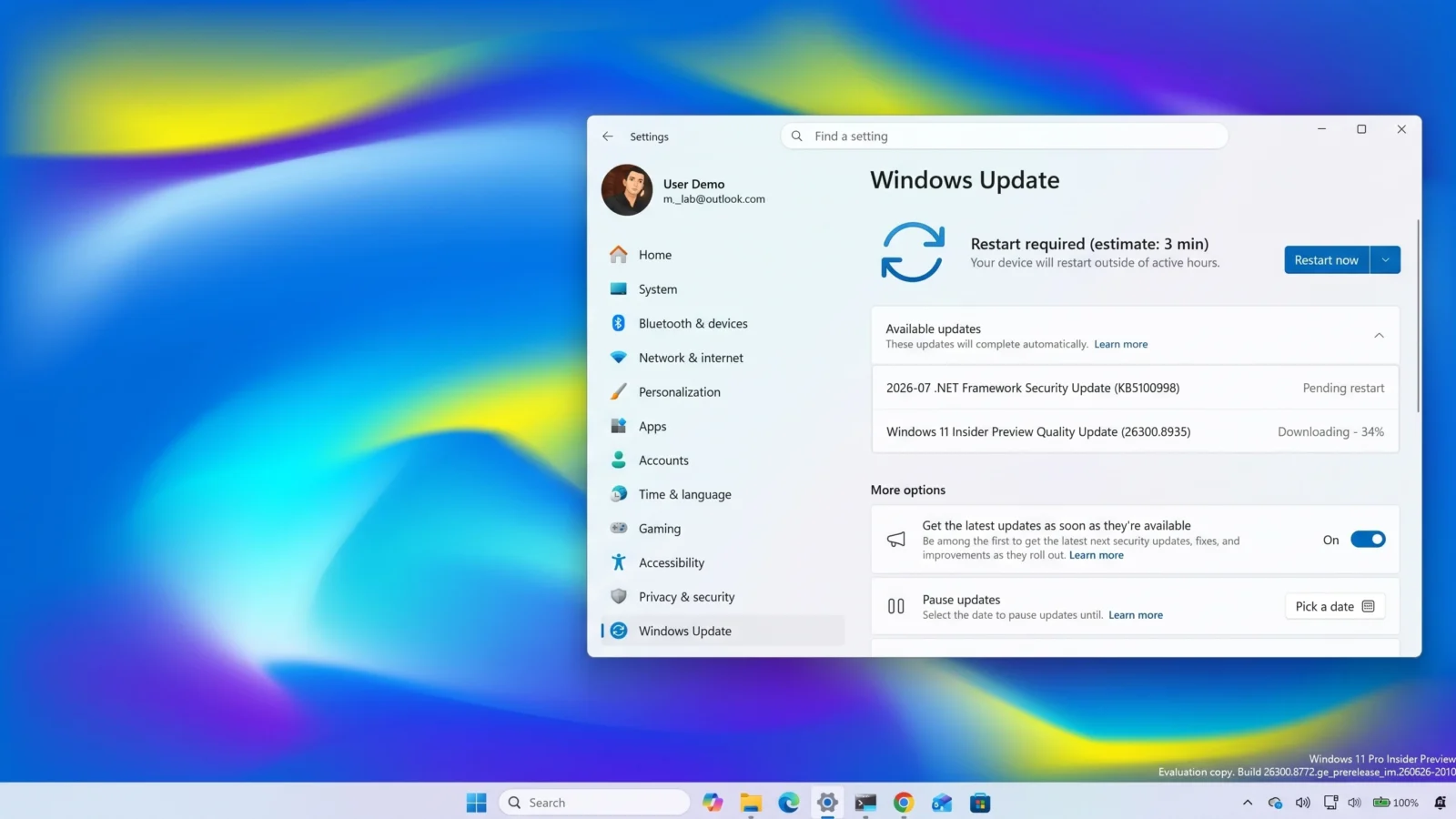This screenshot has height=819, width=1456.
Task: Open the Restart now dropdown arrow
Action: coord(1385,260)
